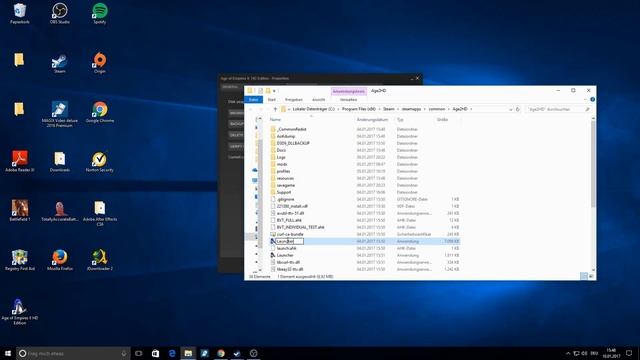Click the Cortana microphone icon
The height and width of the screenshot is (360, 640).
pos(124,353)
